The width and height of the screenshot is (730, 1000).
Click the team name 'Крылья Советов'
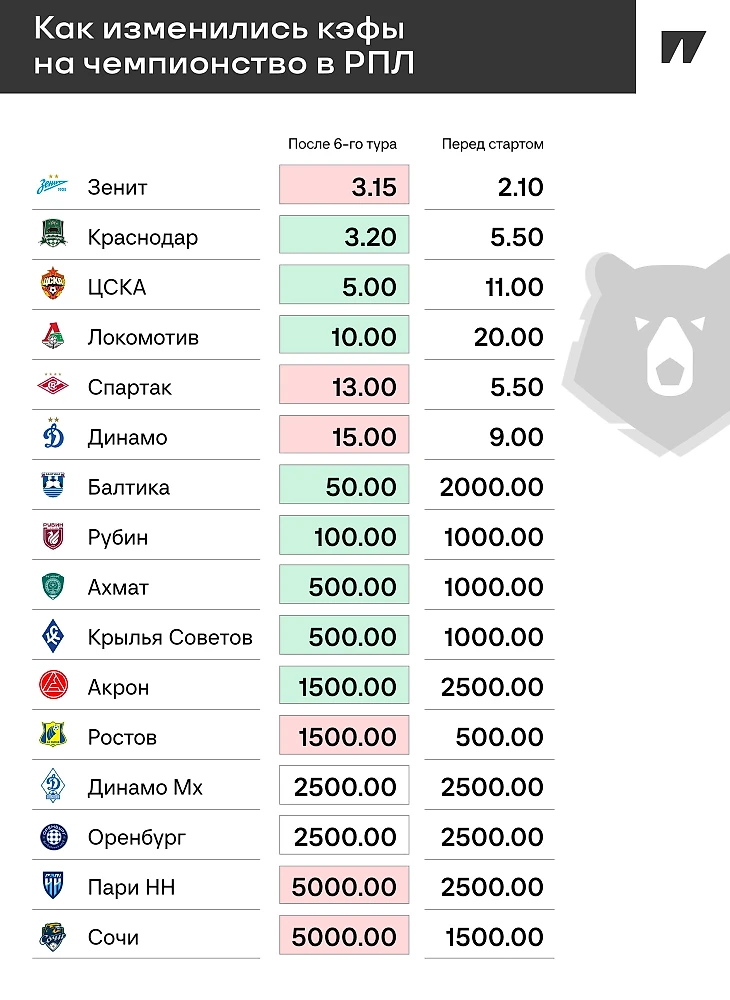point(170,637)
